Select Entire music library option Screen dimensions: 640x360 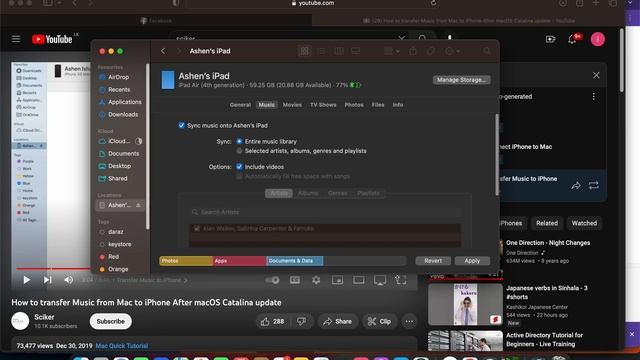[239, 141]
